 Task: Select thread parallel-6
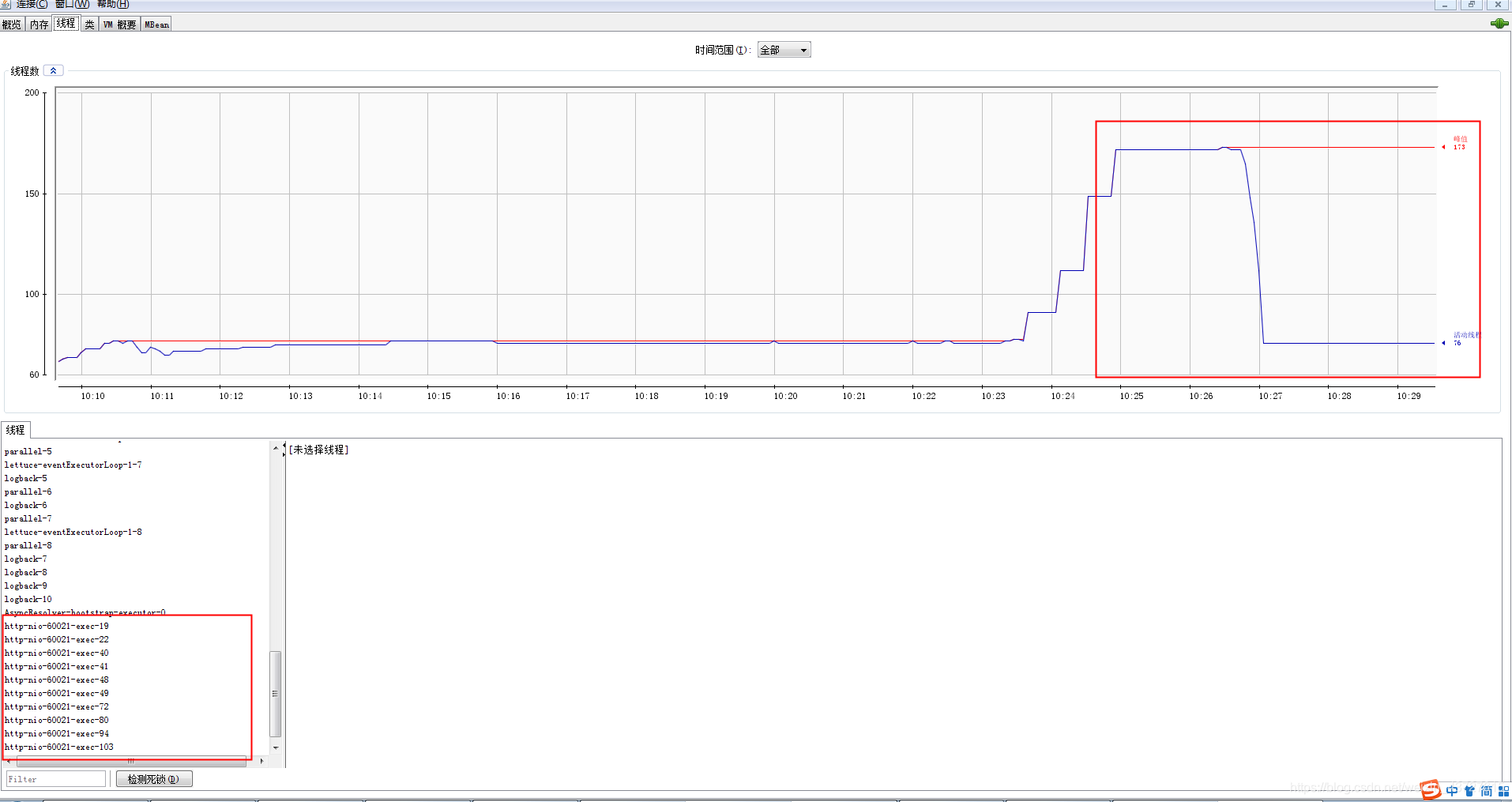point(28,492)
